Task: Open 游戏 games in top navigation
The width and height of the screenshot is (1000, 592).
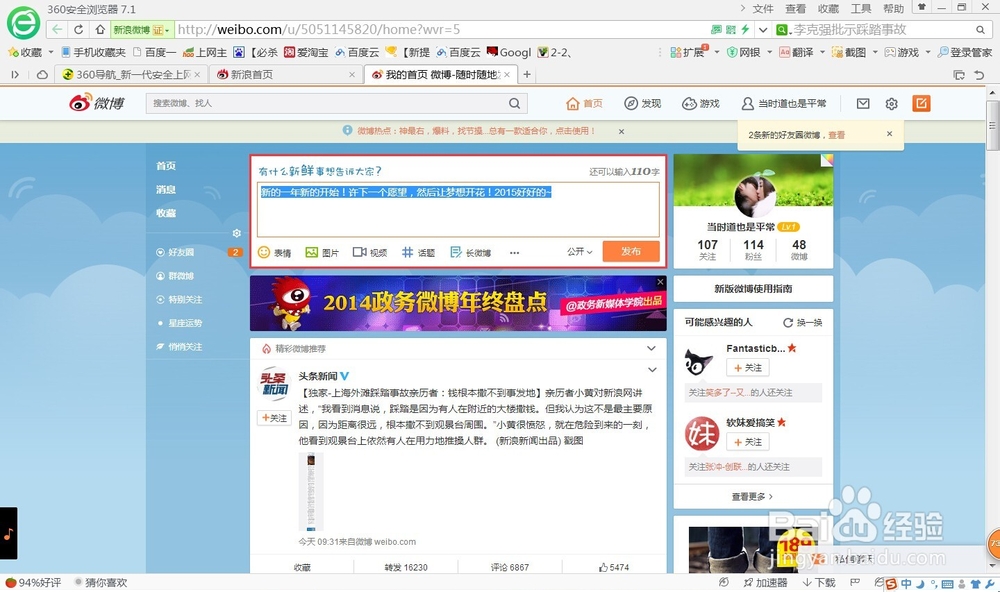Action: point(700,103)
